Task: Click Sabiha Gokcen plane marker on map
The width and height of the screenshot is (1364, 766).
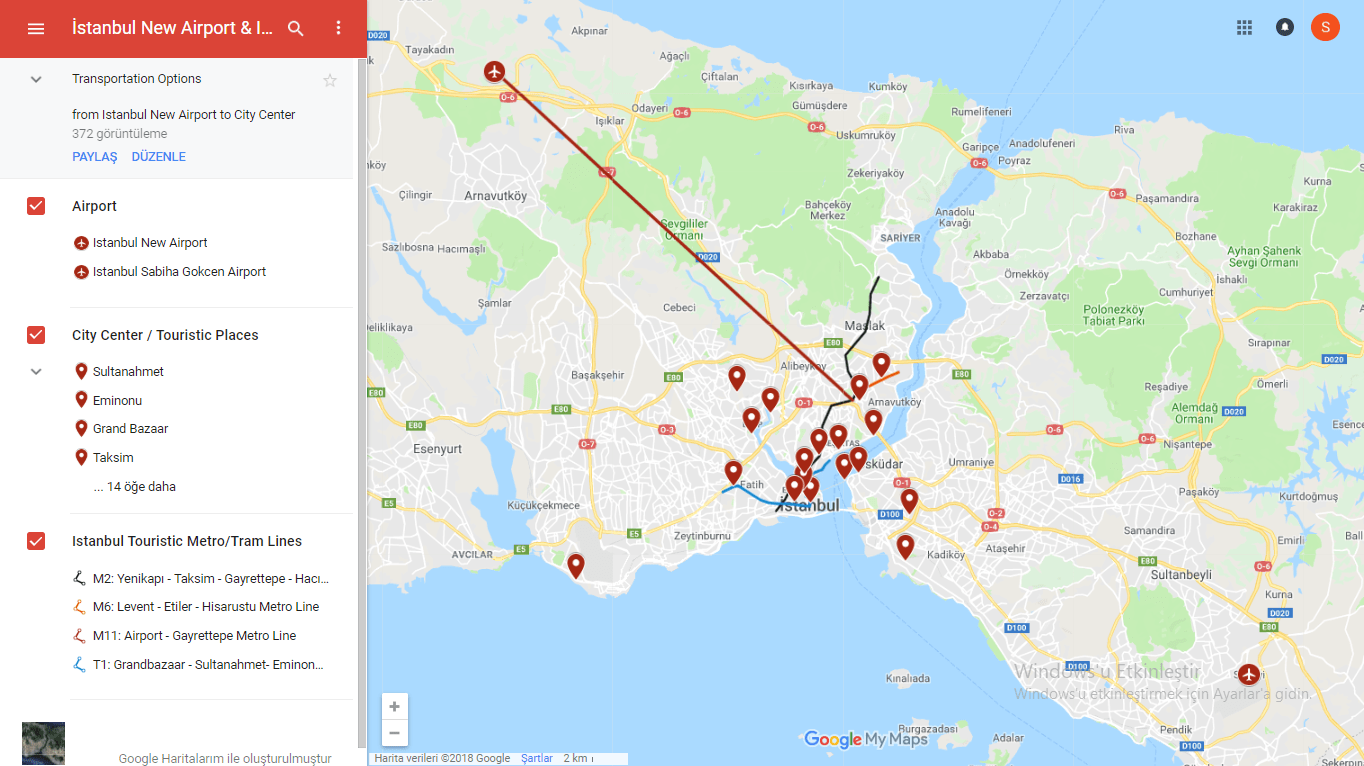Action: click(1249, 674)
